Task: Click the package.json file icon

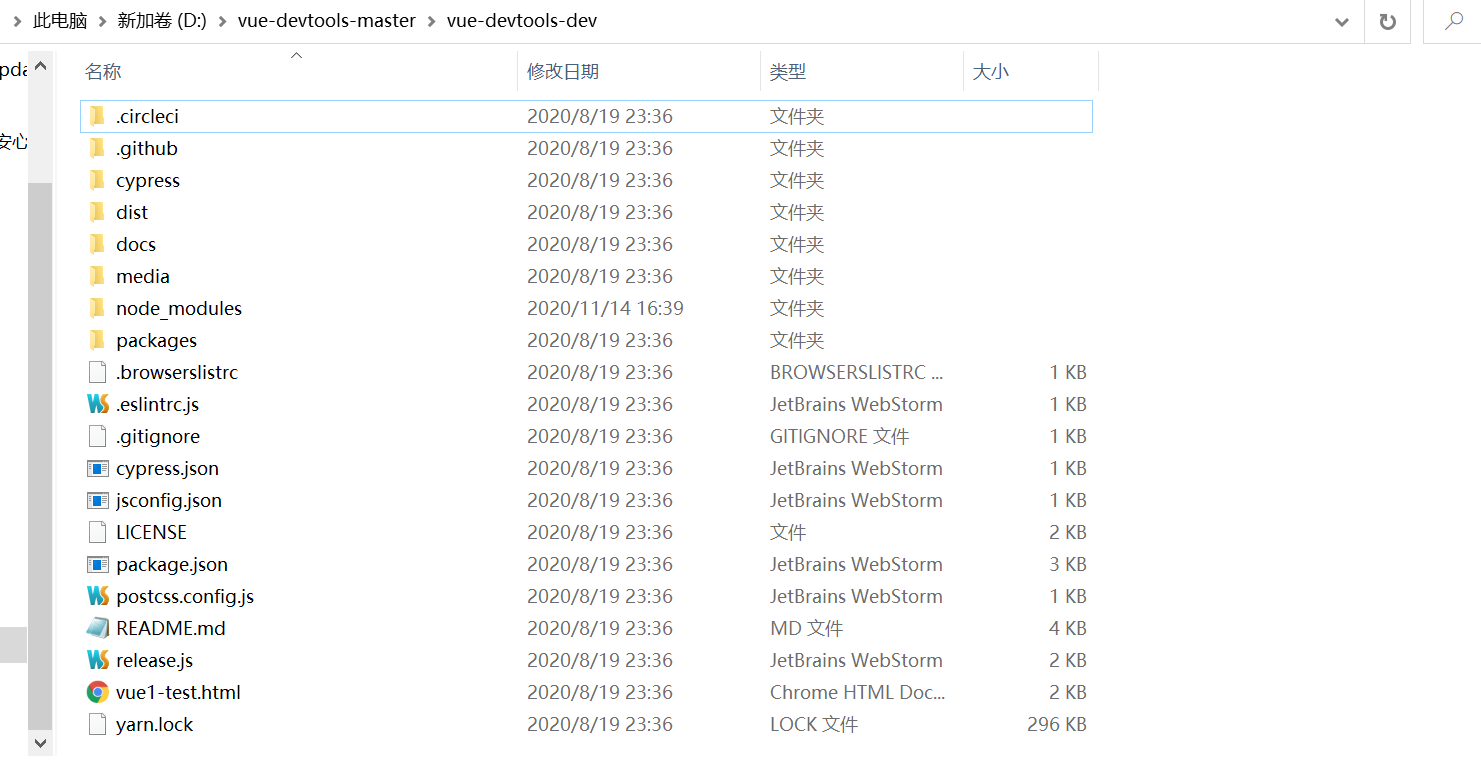Action: [x=97, y=564]
